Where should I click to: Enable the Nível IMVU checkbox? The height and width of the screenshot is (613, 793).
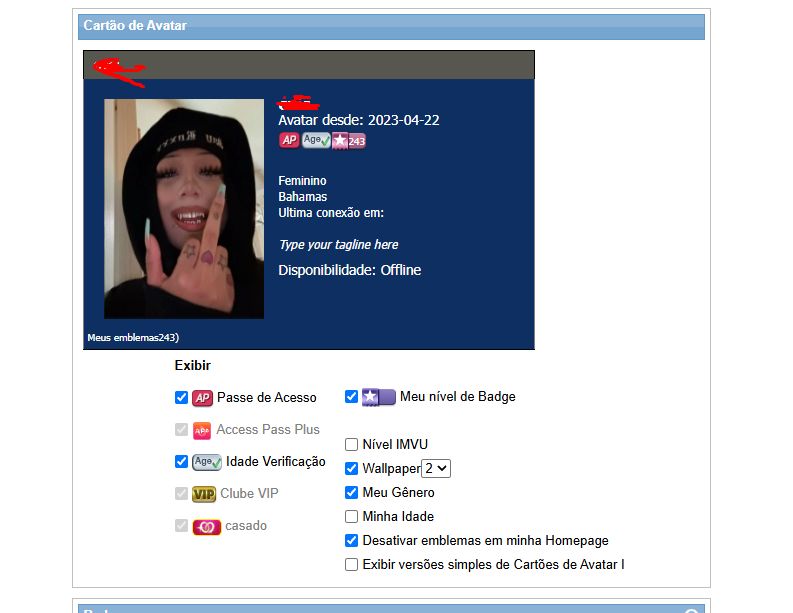pos(351,445)
